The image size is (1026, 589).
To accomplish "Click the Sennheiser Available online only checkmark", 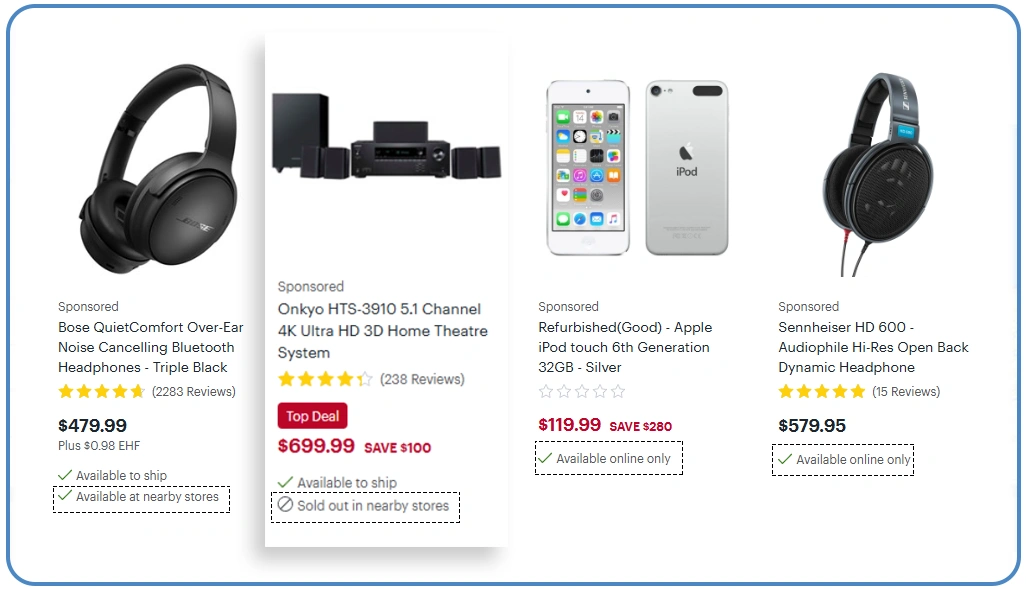I will (785, 459).
